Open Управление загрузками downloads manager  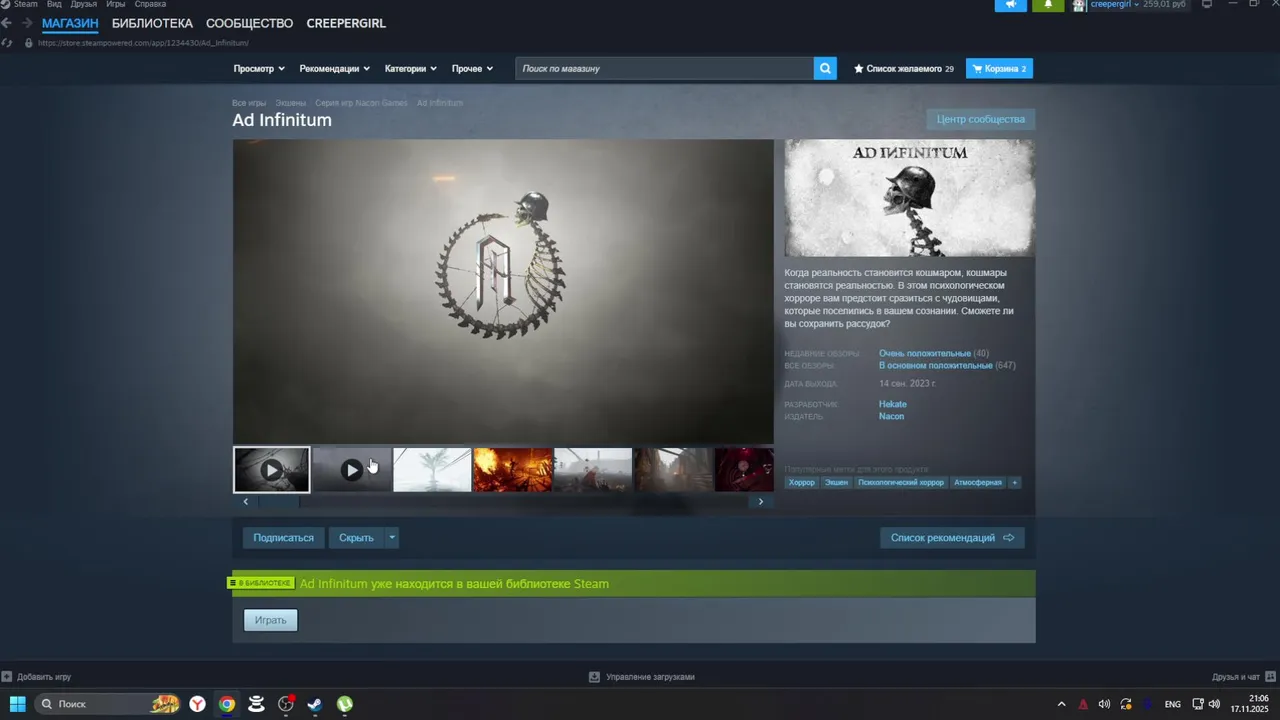642,677
